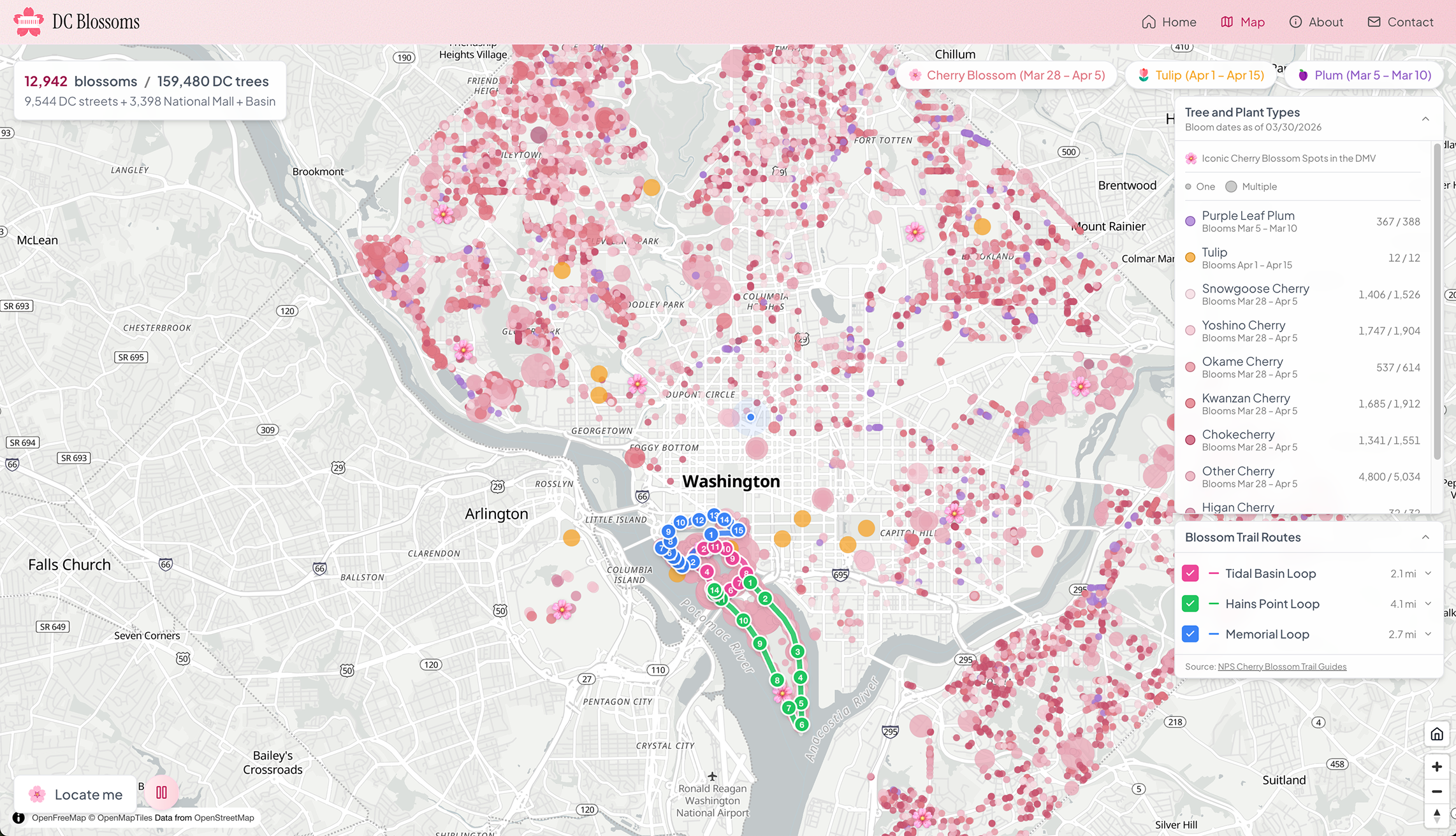Click green Hains Point marker 8
Screen dimensions: 1456x836
[x=777, y=681]
